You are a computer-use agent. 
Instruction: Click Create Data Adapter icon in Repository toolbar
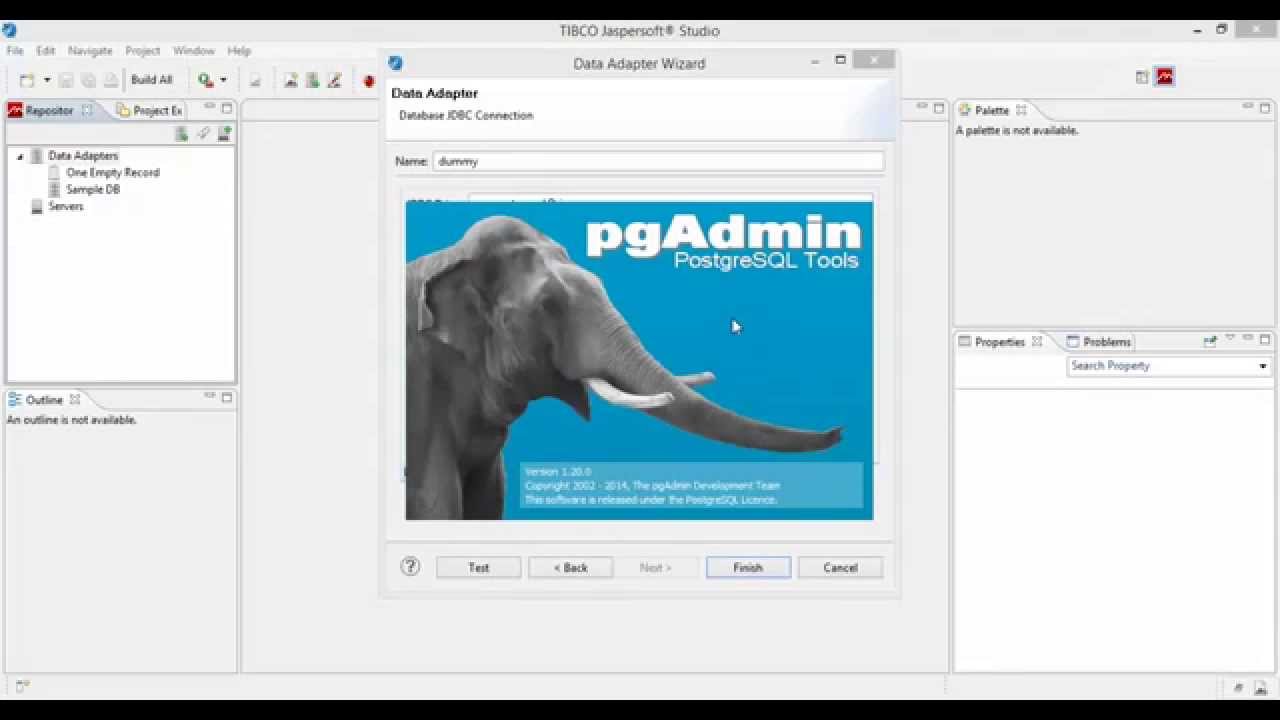coord(181,133)
